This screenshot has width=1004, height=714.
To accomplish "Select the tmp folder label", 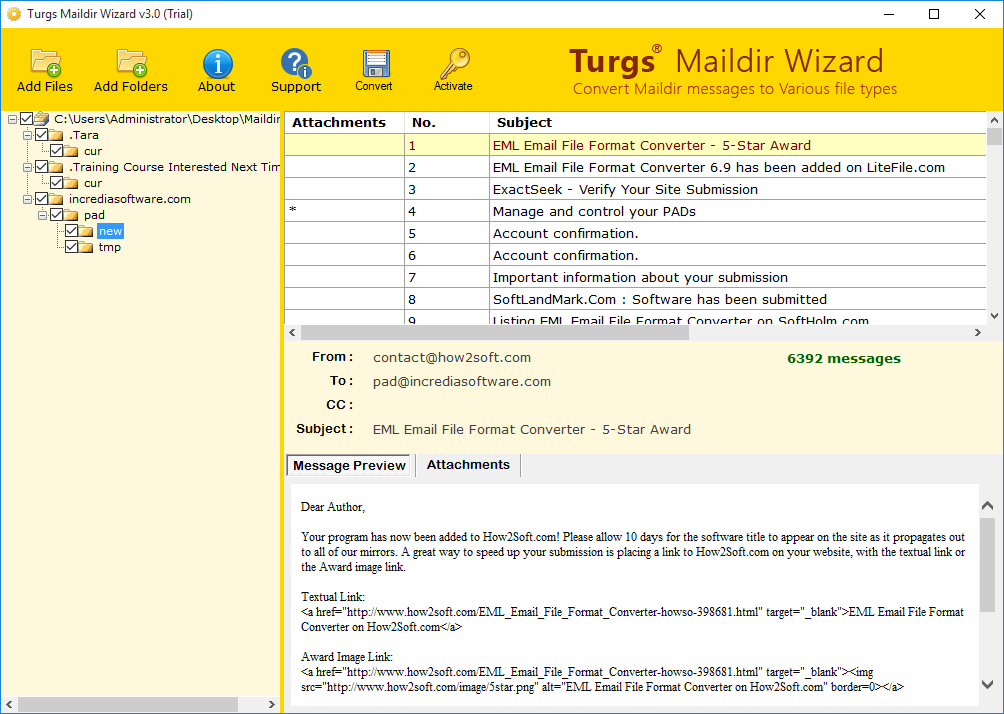I will pos(109,247).
